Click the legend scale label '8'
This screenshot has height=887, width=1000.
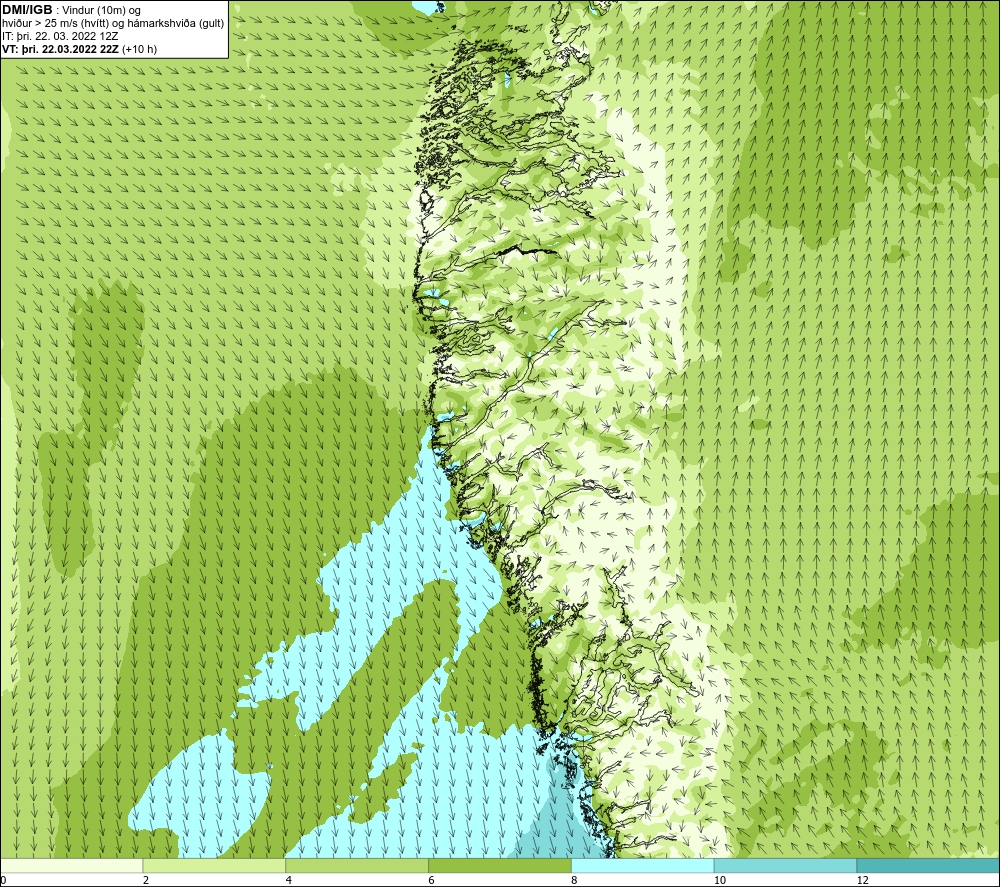(575, 880)
